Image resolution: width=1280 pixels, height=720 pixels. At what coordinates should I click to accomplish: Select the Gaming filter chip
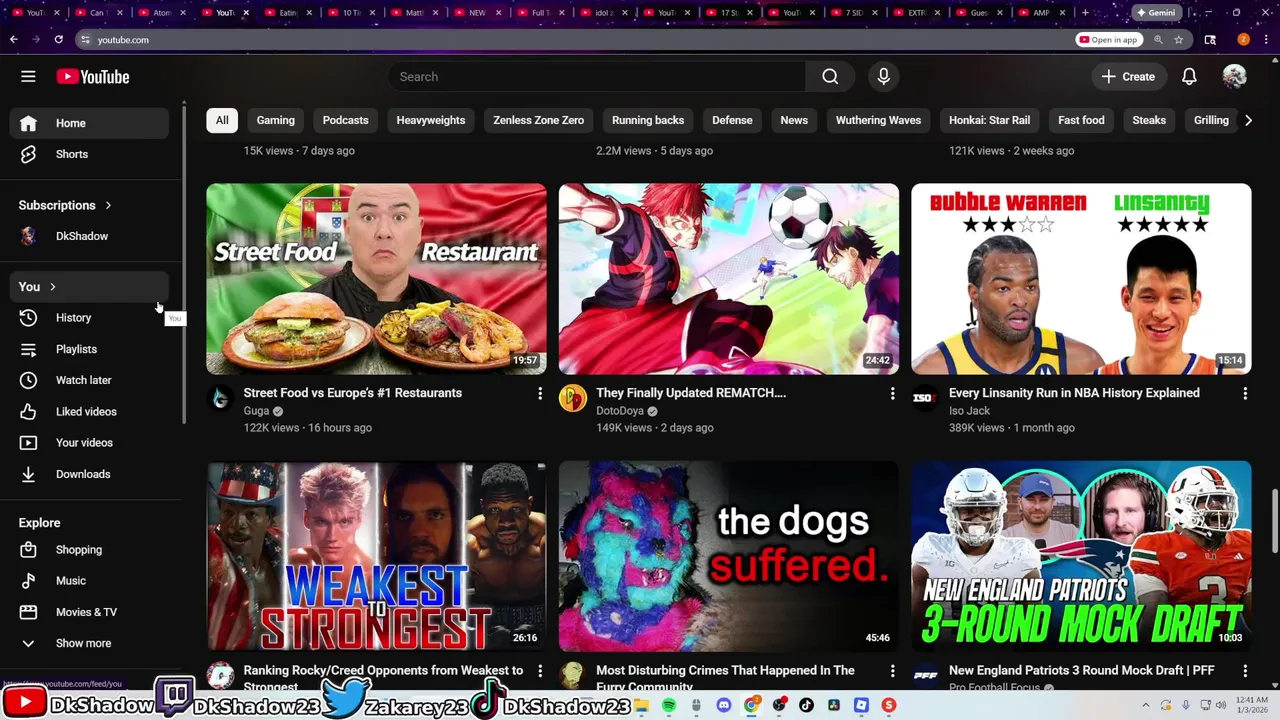point(276,120)
